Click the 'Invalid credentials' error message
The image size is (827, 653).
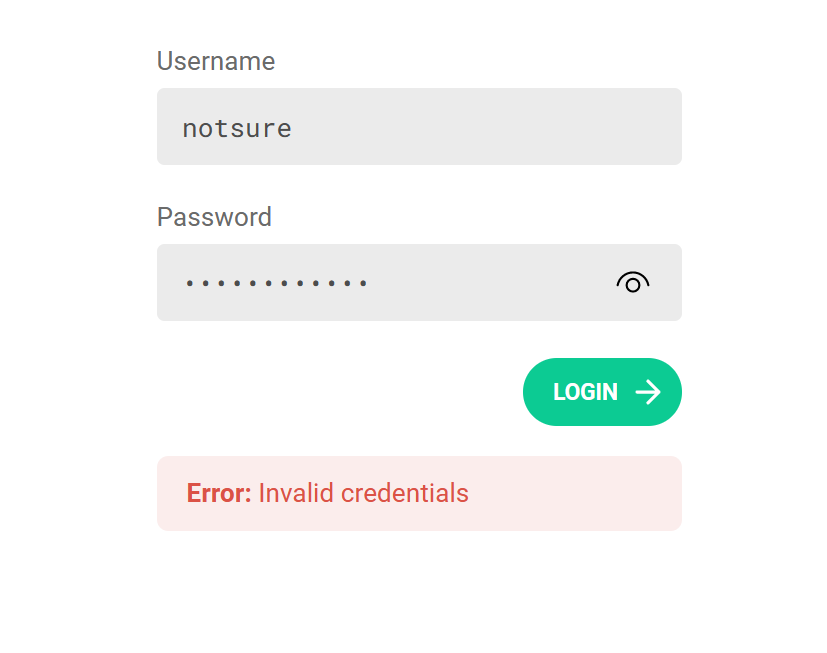(363, 493)
